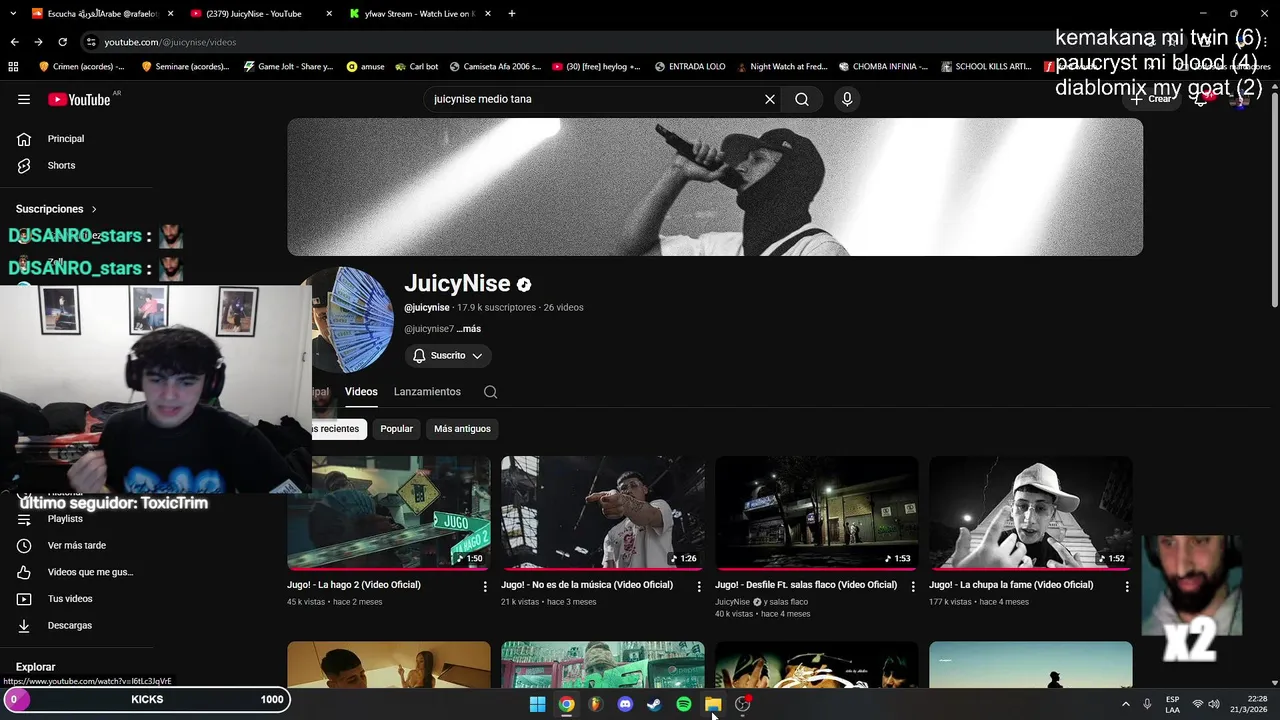
Task: Play Jugo! - No es de la música thumbnail
Action: click(603, 513)
